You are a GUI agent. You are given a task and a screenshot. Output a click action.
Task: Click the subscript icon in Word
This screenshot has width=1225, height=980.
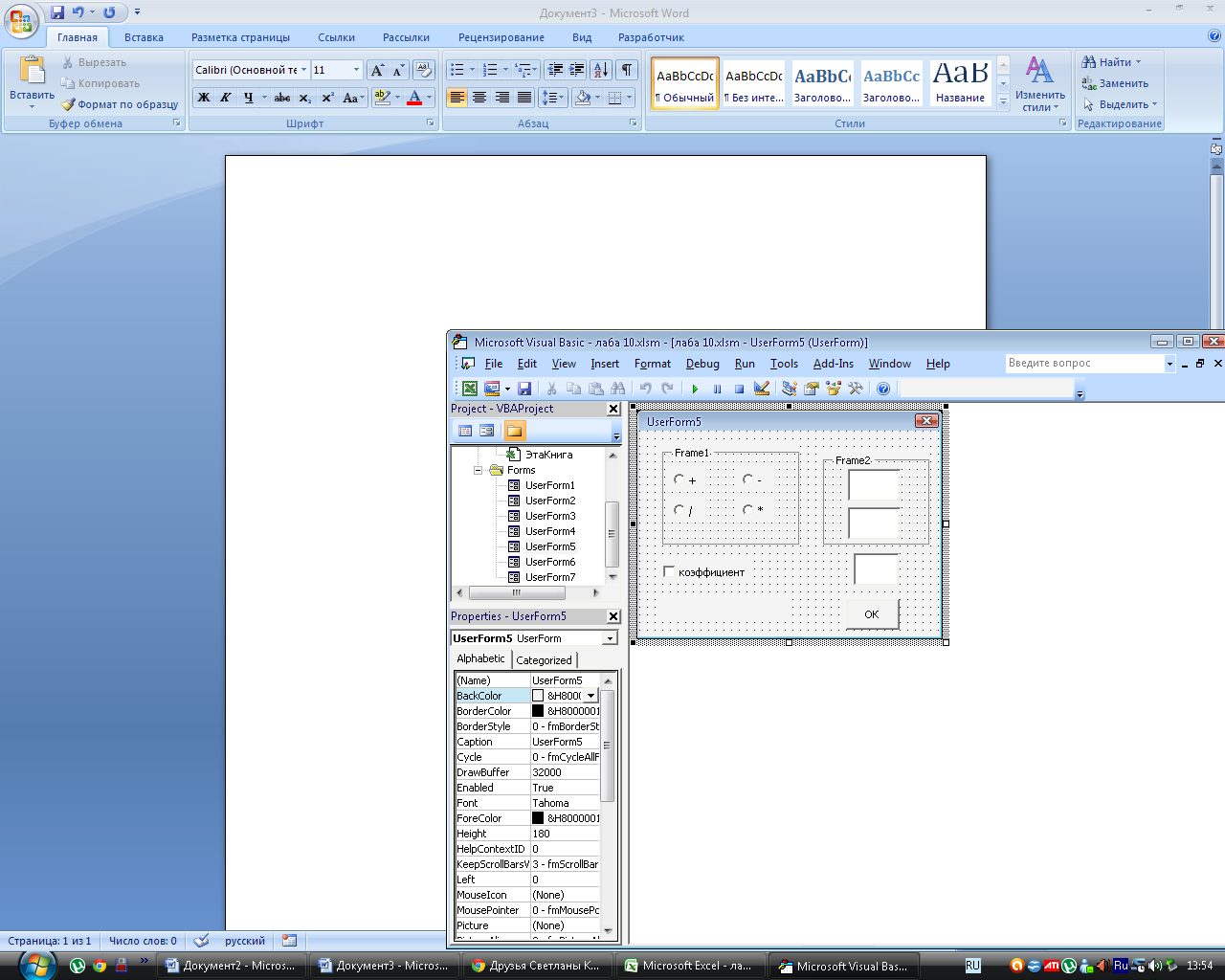304,98
